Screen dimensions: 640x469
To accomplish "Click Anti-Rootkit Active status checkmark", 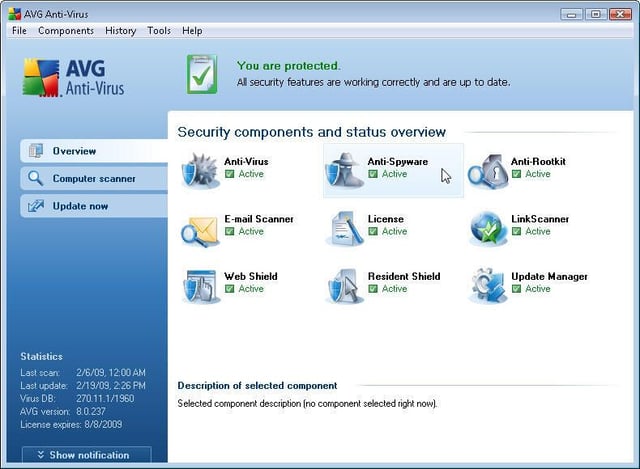I will [x=517, y=174].
